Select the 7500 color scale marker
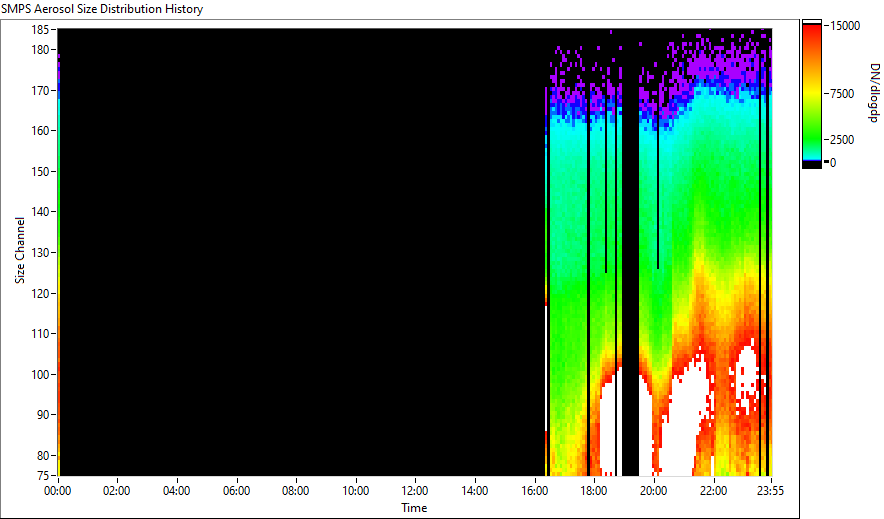 [x=842, y=94]
